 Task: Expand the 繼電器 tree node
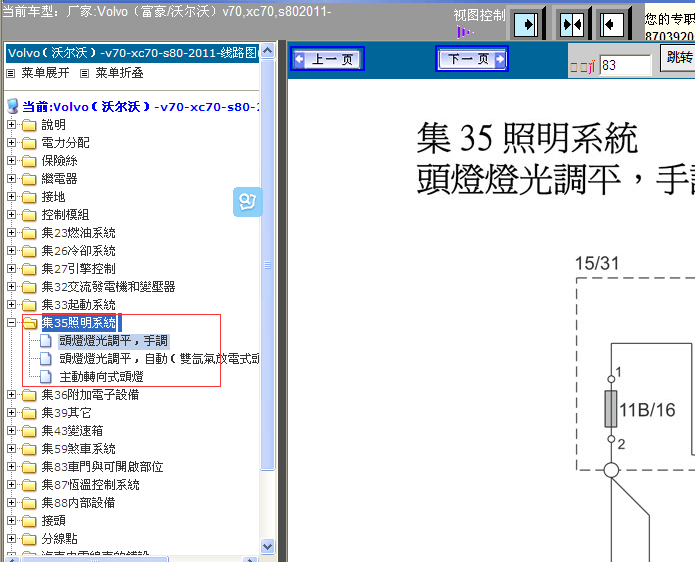[x=12, y=179]
